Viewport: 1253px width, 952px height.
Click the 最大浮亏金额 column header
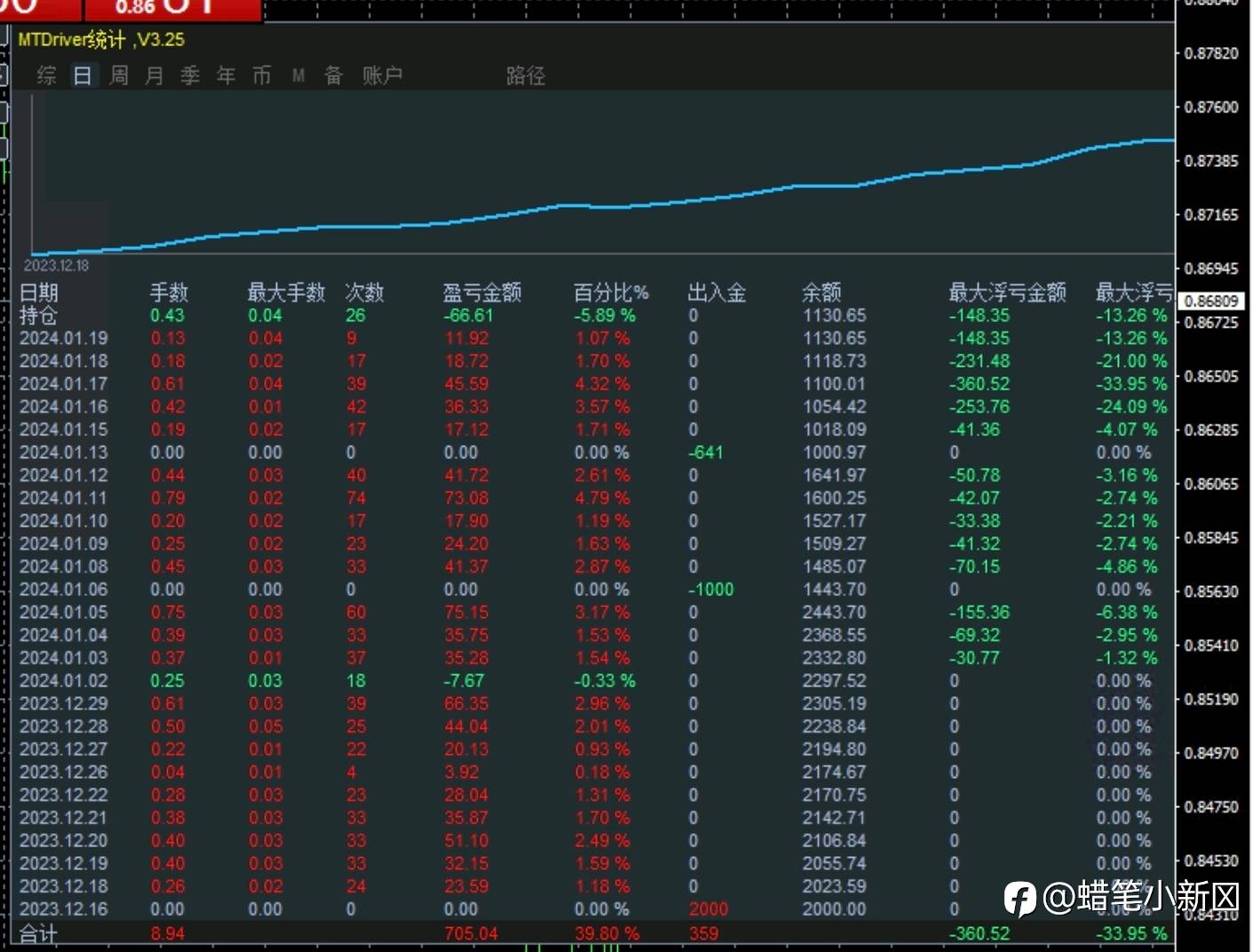[x=1008, y=292]
